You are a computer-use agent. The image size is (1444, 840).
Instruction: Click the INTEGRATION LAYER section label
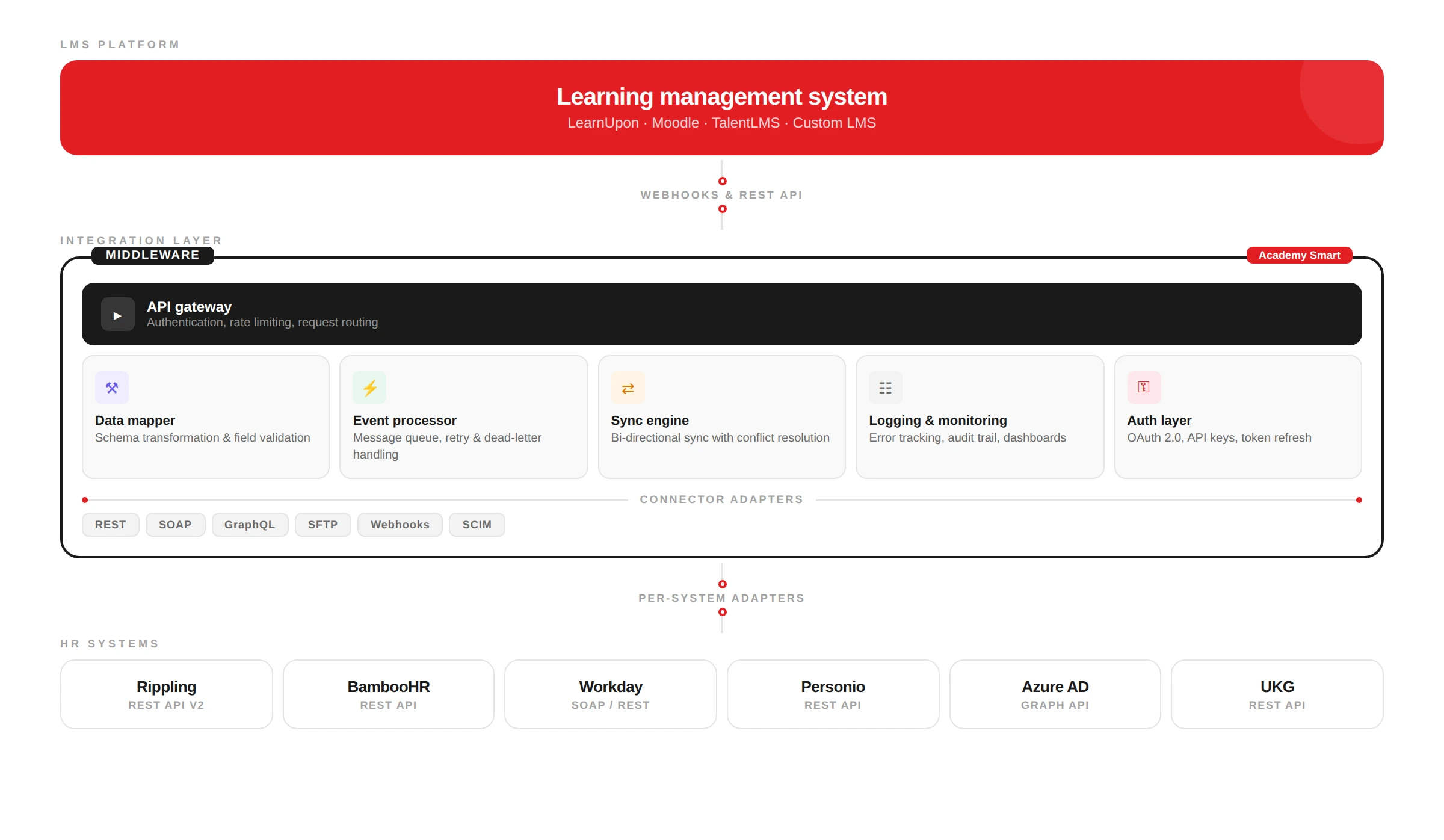pyautogui.click(x=141, y=241)
